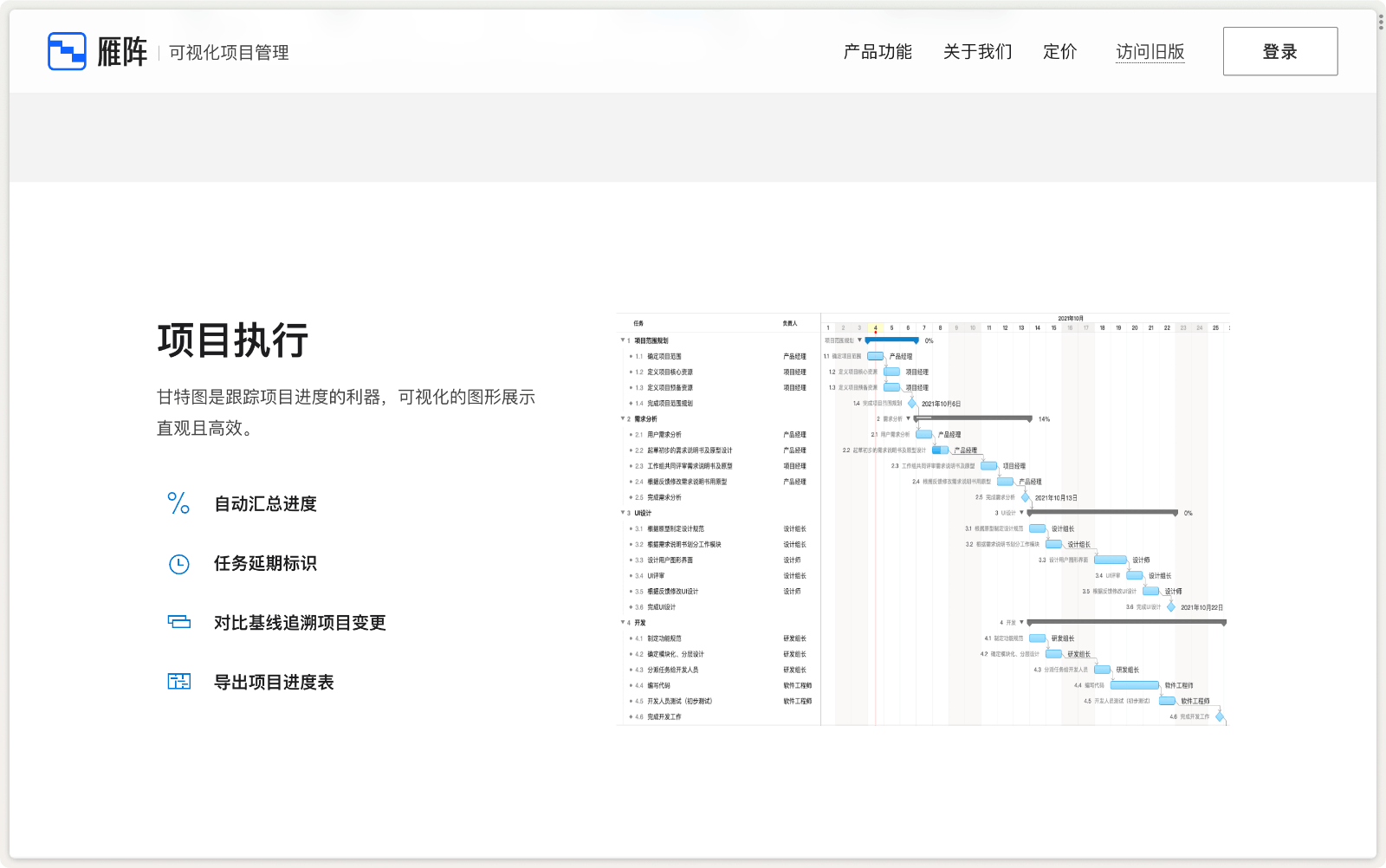Viewport: 1386px width, 868px height.
Task: Select 定价 in the navigation bar
Action: (1059, 52)
